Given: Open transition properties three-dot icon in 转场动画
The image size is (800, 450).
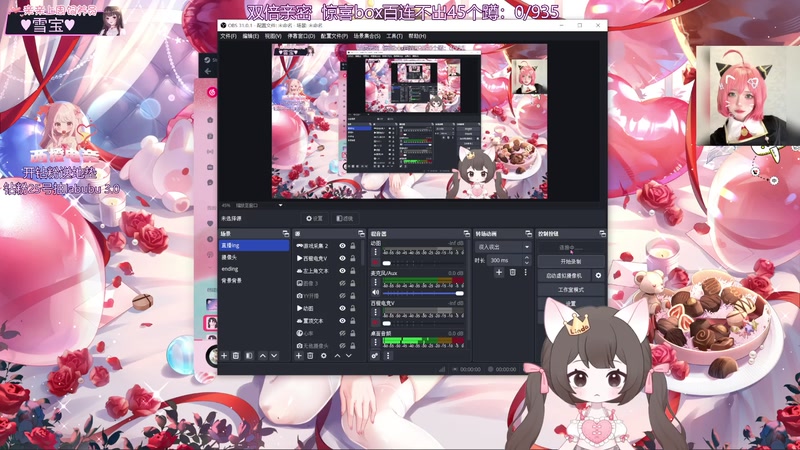Looking at the screenshot, I should click(526, 272).
